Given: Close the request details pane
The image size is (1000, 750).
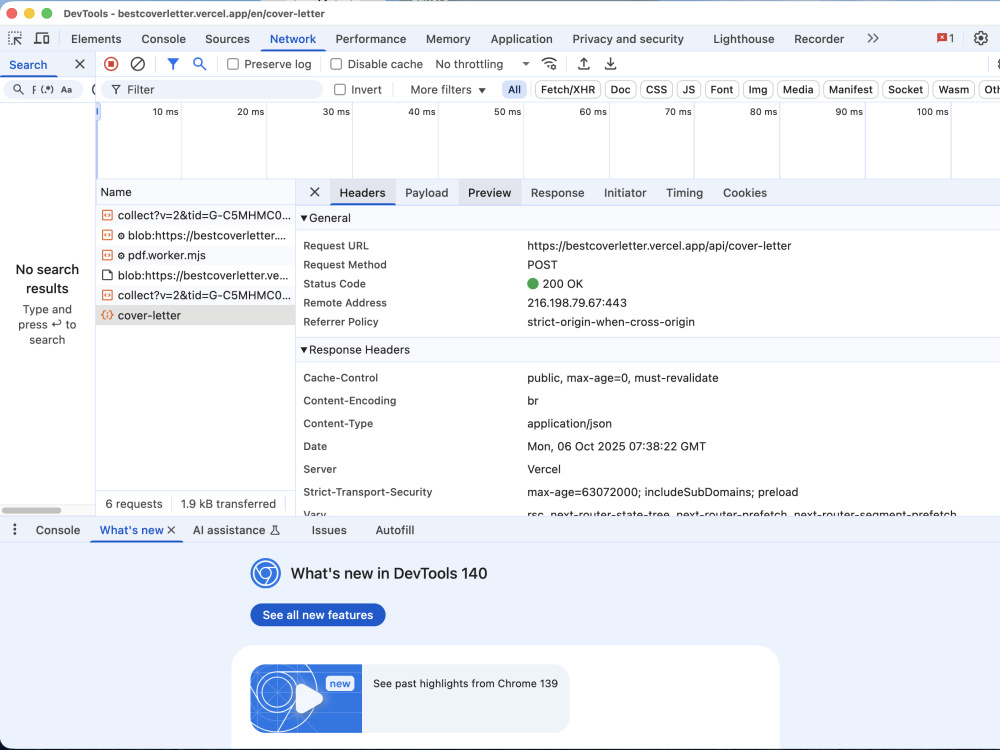Looking at the screenshot, I should click(314, 192).
